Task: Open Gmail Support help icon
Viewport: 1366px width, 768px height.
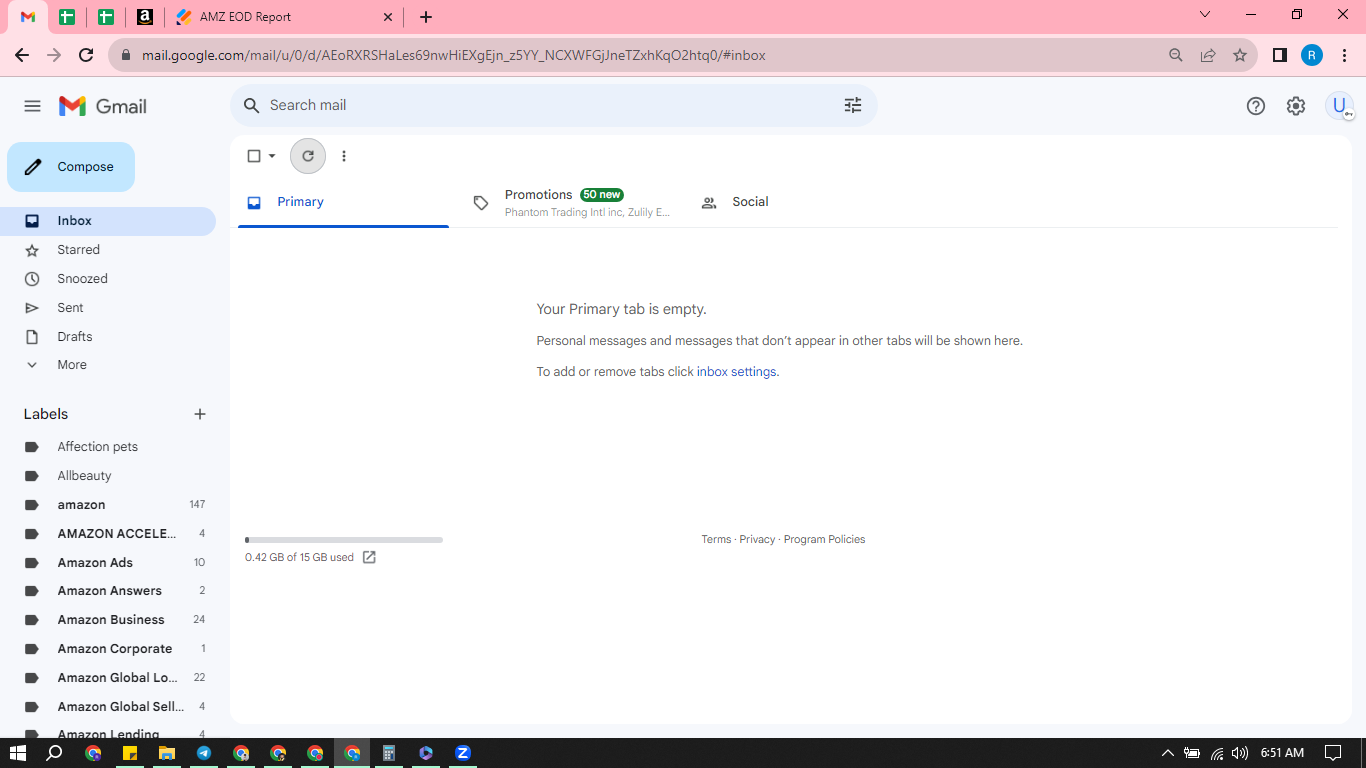Action: pos(1256,106)
